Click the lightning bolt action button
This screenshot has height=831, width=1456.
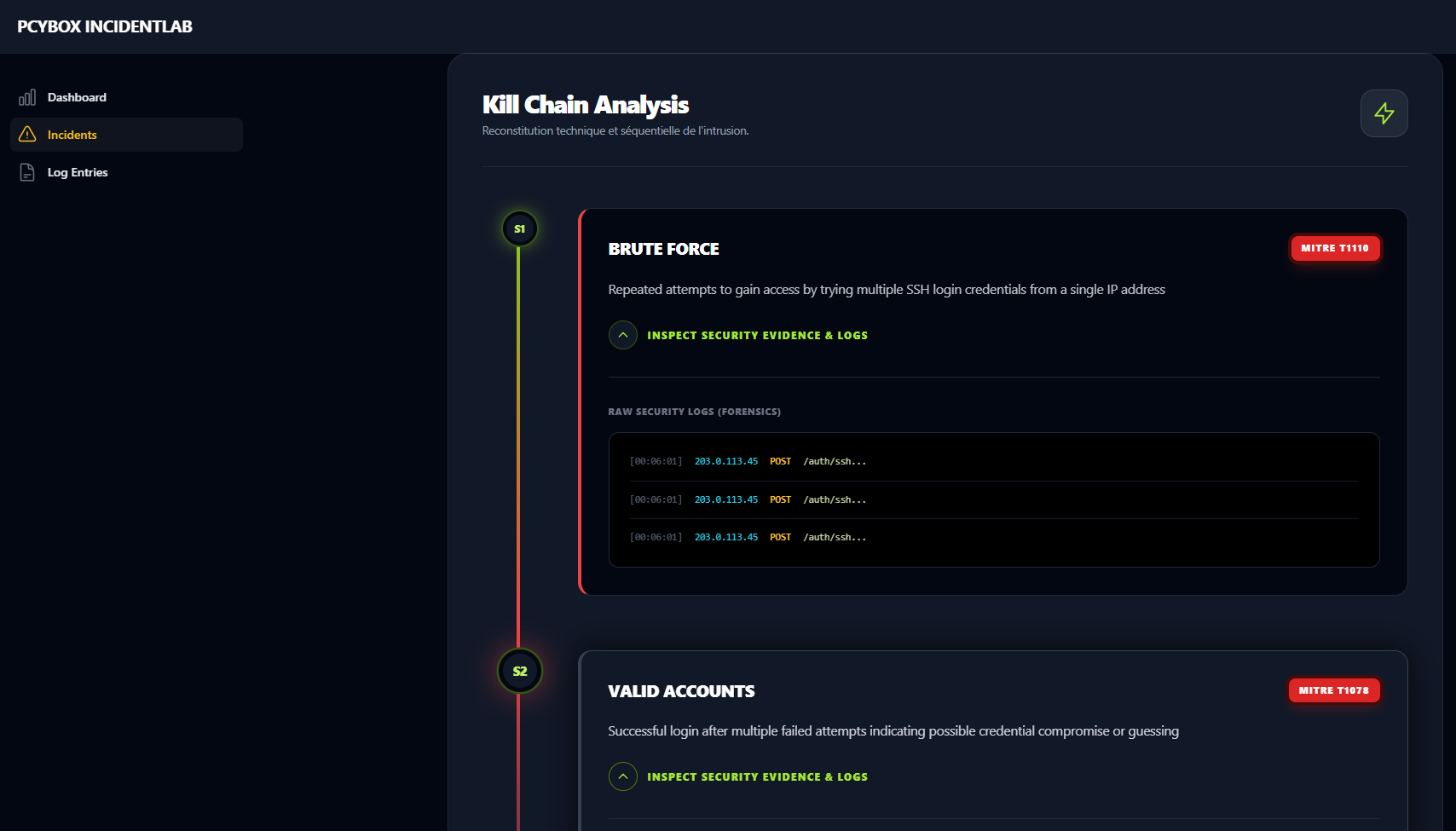pyautogui.click(x=1384, y=113)
